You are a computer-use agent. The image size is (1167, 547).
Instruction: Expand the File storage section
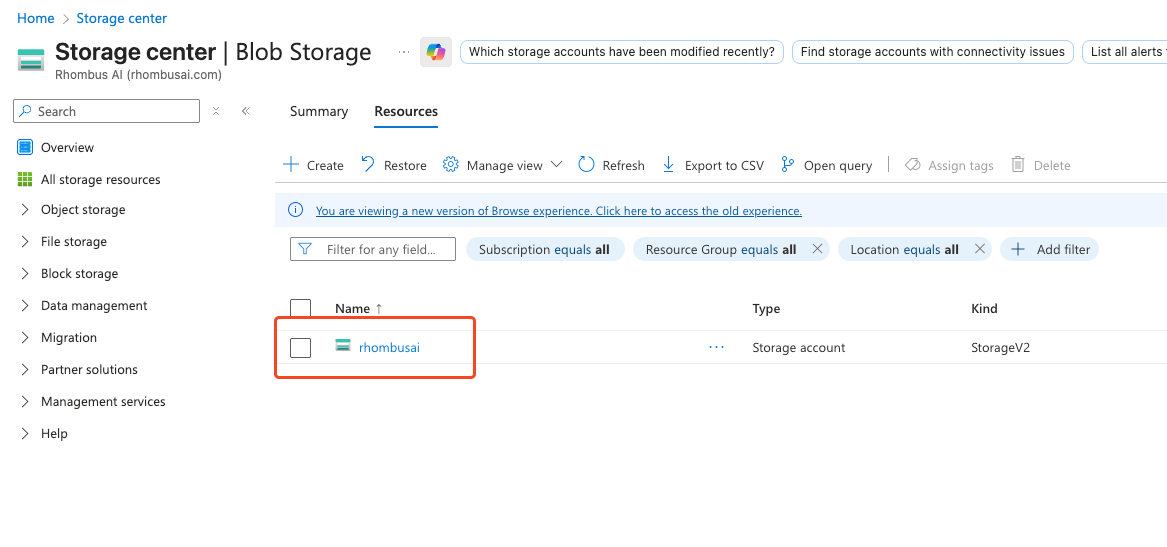point(25,242)
